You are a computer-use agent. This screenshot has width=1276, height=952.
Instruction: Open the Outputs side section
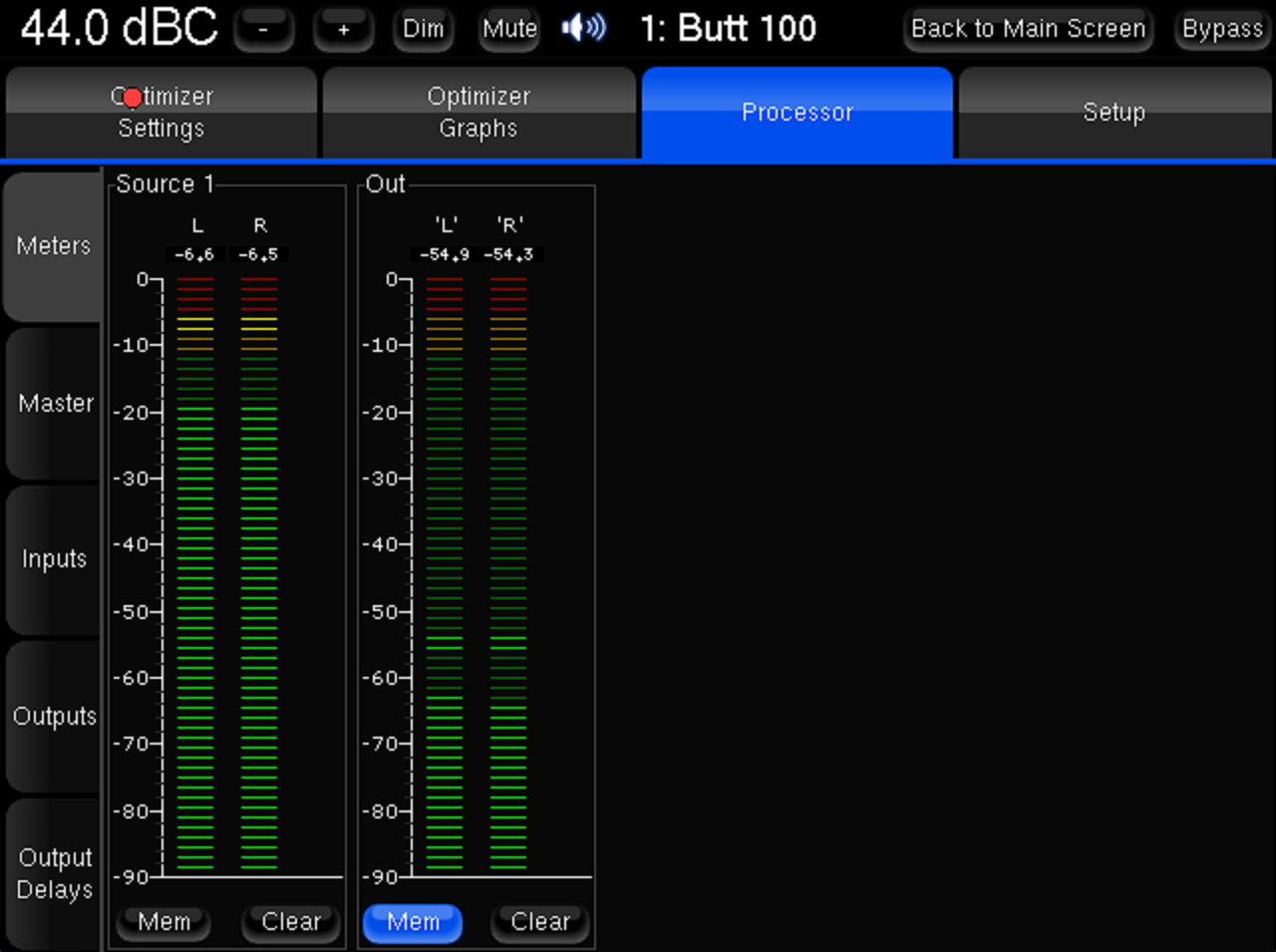click(x=55, y=717)
